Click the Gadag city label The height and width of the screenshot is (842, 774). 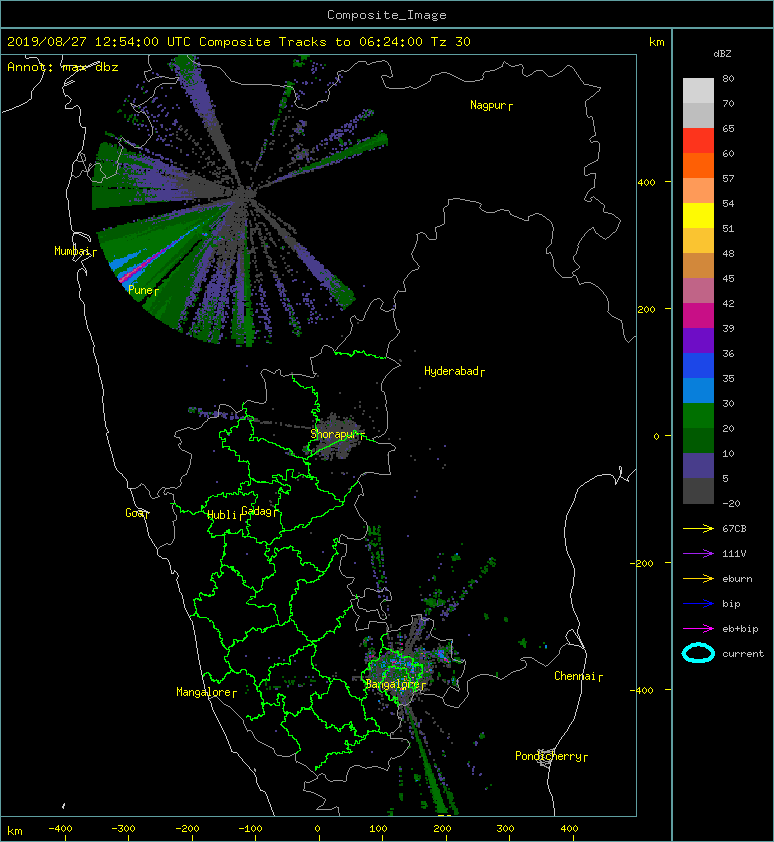point(257,511)
